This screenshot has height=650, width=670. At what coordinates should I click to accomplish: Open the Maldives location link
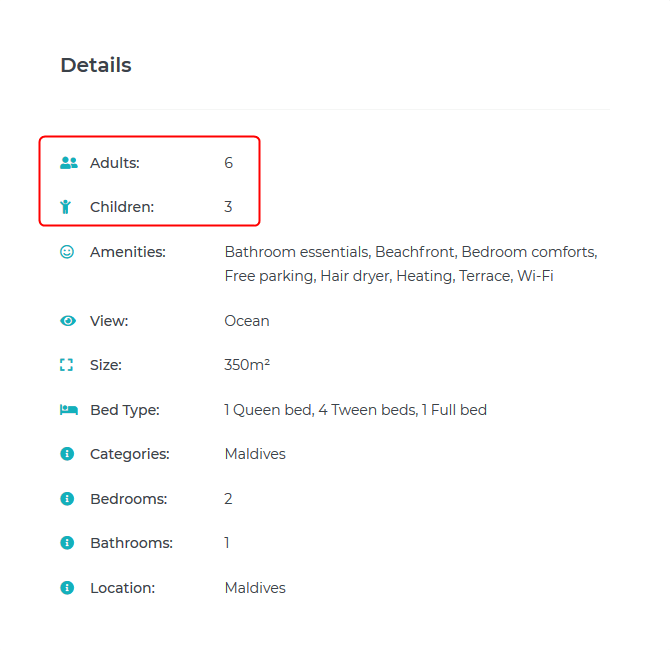[255, 588]
